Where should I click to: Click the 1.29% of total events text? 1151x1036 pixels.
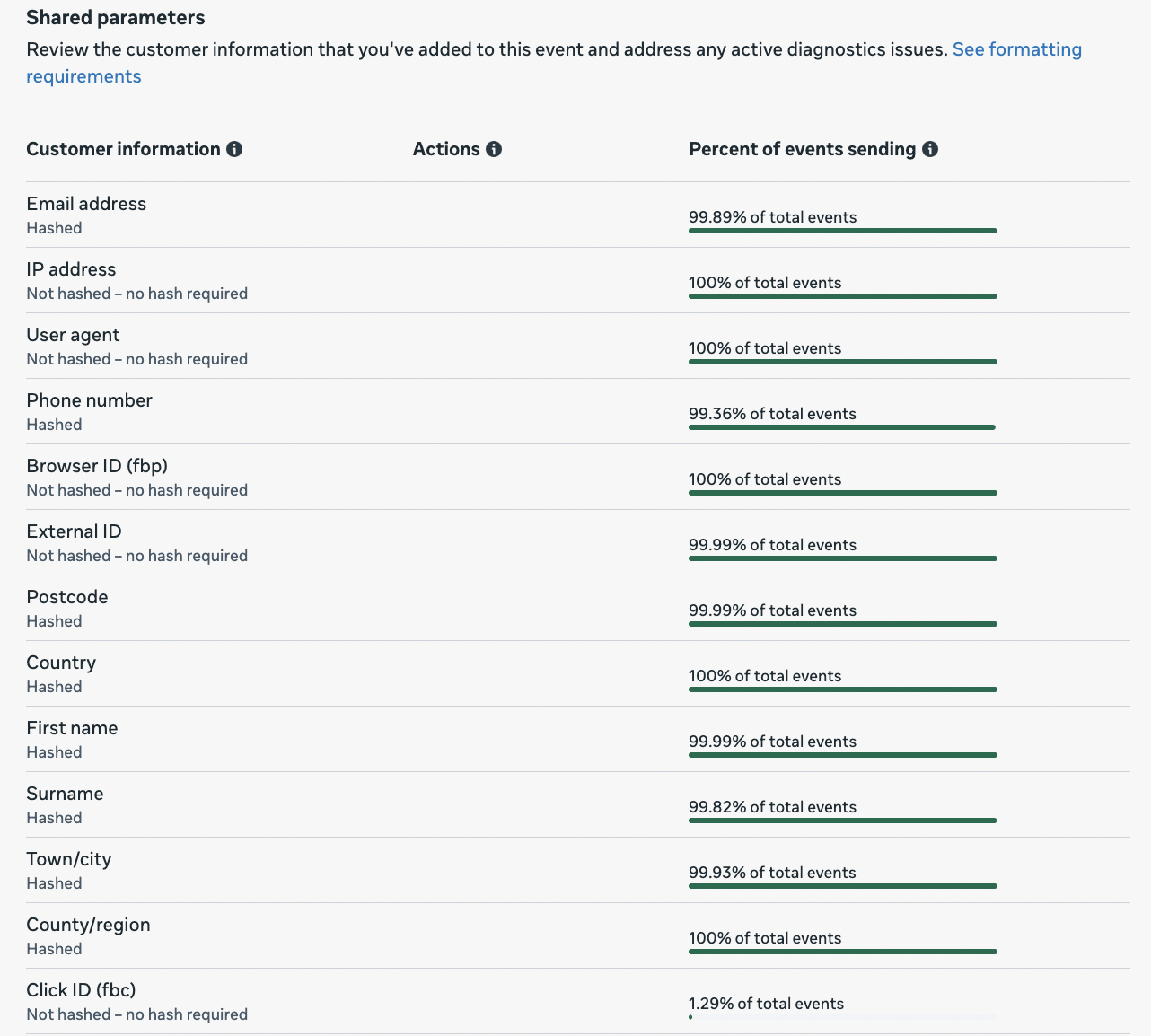pos(766,1004)
